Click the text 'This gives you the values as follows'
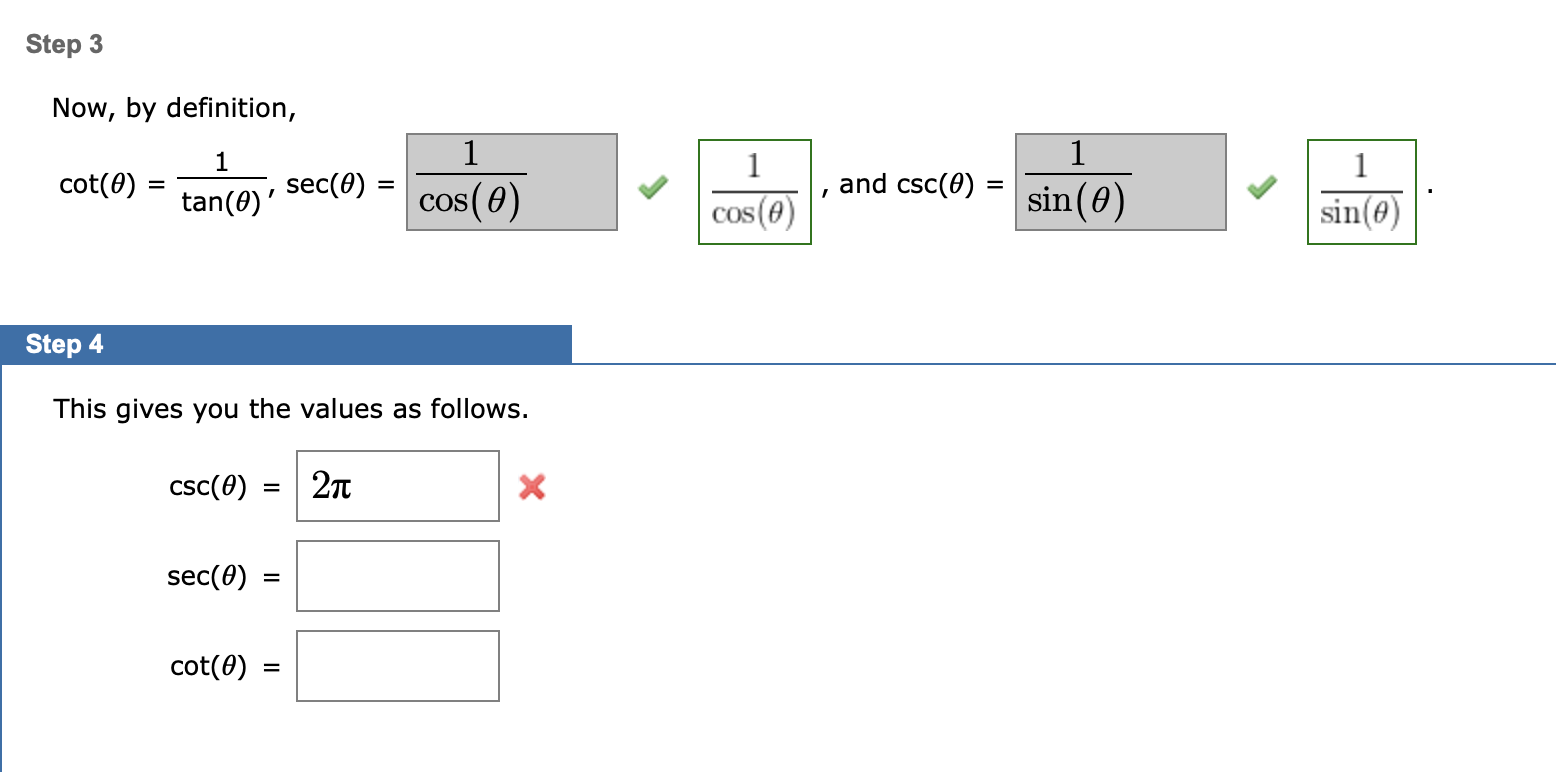1556x772 pixels. tap(291, 409)
